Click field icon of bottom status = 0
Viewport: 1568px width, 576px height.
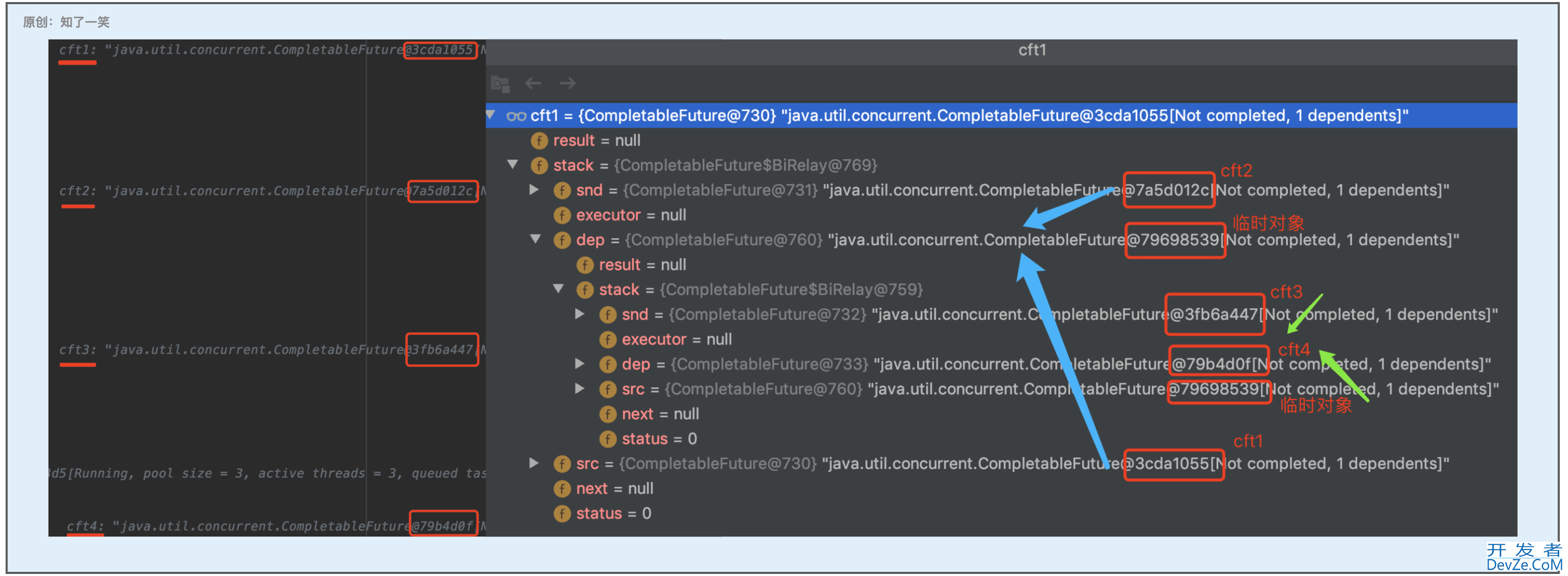pos(562,514)
